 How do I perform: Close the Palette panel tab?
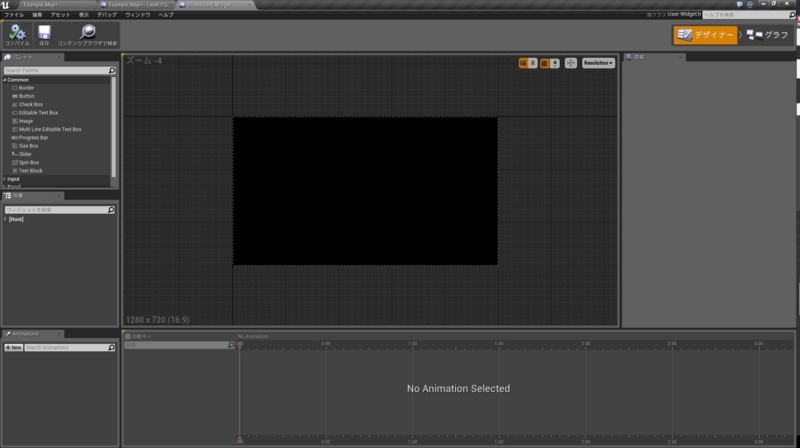point(59,57)
